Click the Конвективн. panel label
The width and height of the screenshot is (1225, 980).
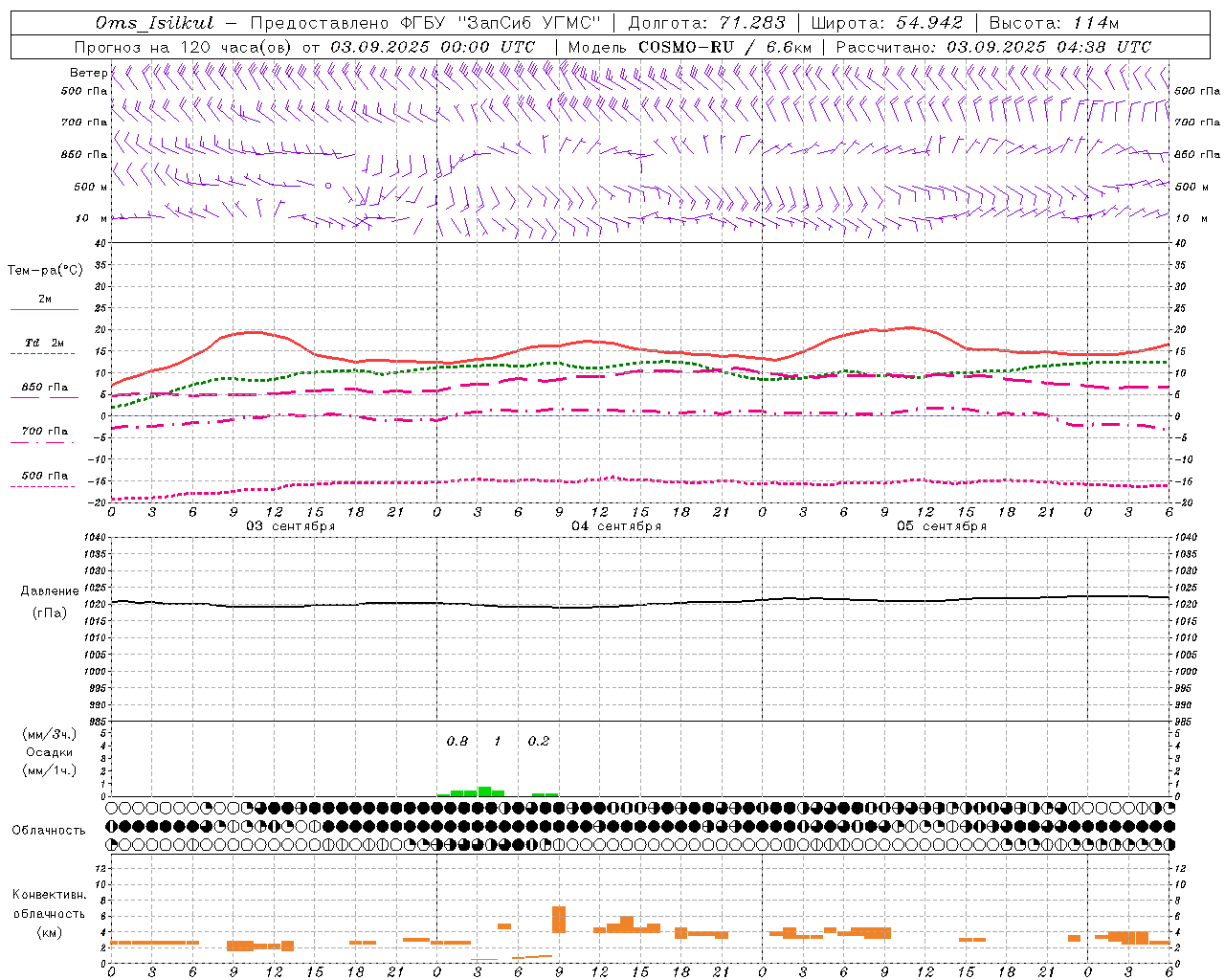coord(49,895)
